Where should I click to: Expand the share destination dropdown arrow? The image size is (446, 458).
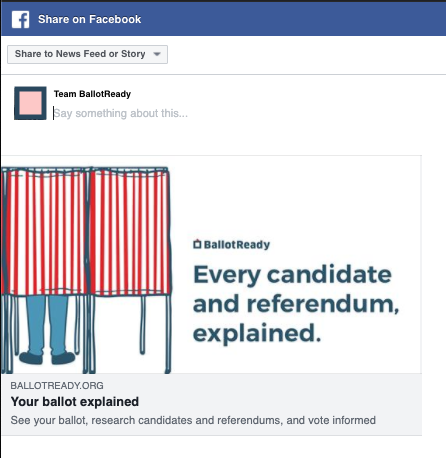157,54
